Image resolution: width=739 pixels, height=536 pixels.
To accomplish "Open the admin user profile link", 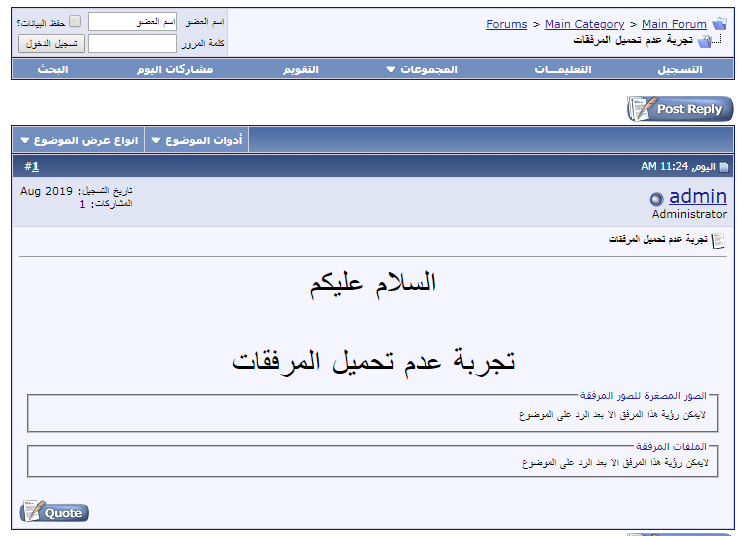I will (698, 196).
